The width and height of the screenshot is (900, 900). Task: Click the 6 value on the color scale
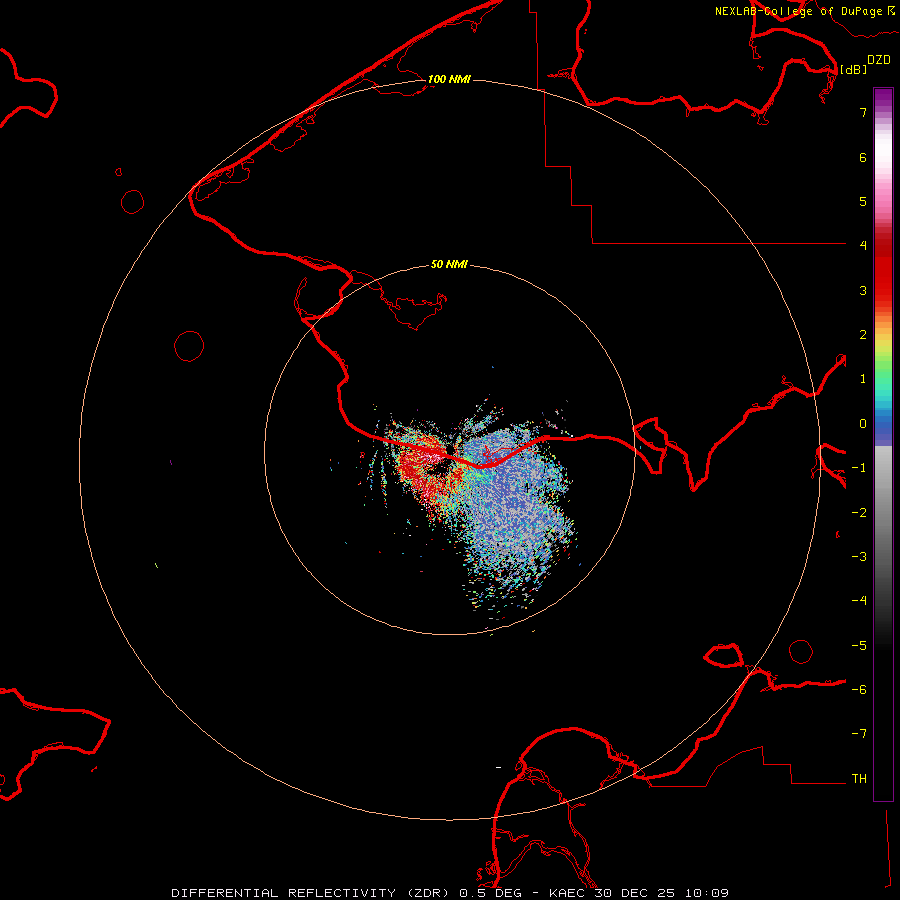tap(863, 157)
